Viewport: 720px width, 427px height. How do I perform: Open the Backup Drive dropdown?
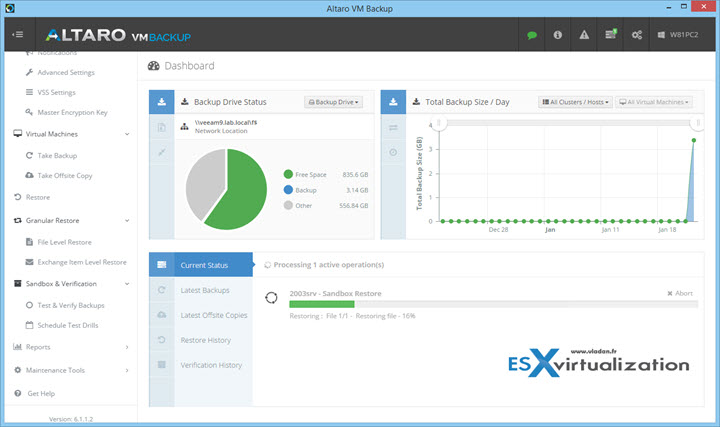pyautogui.click(x=333, y=102)
